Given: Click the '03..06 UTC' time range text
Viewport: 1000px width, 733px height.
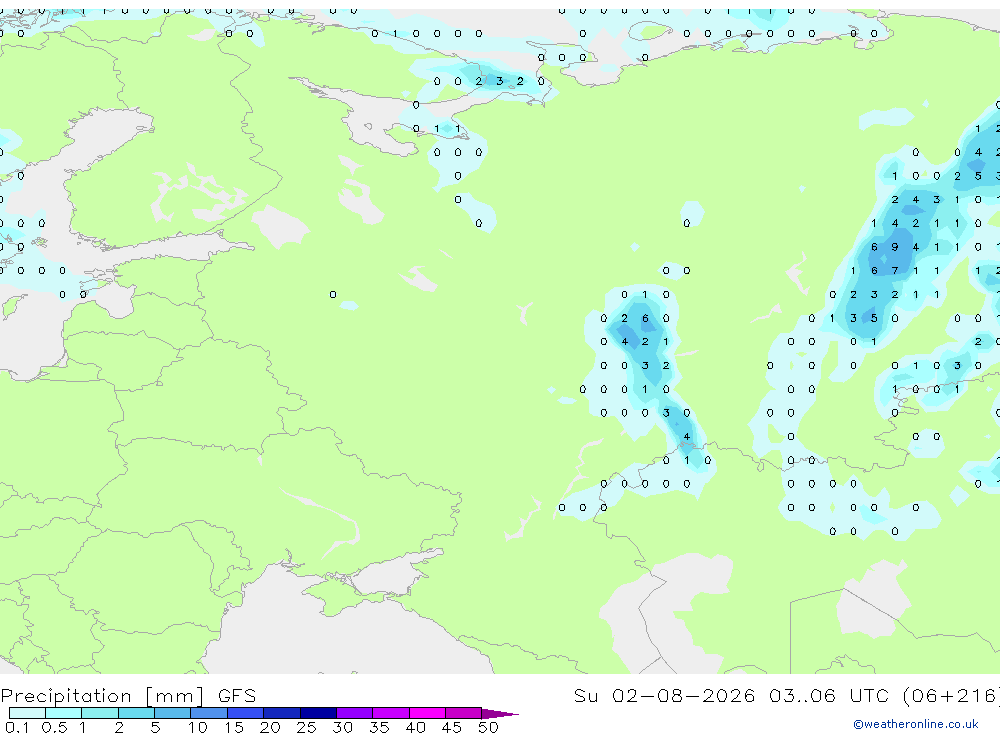Looking at the screenshot, I should click(x=828, y=695).
